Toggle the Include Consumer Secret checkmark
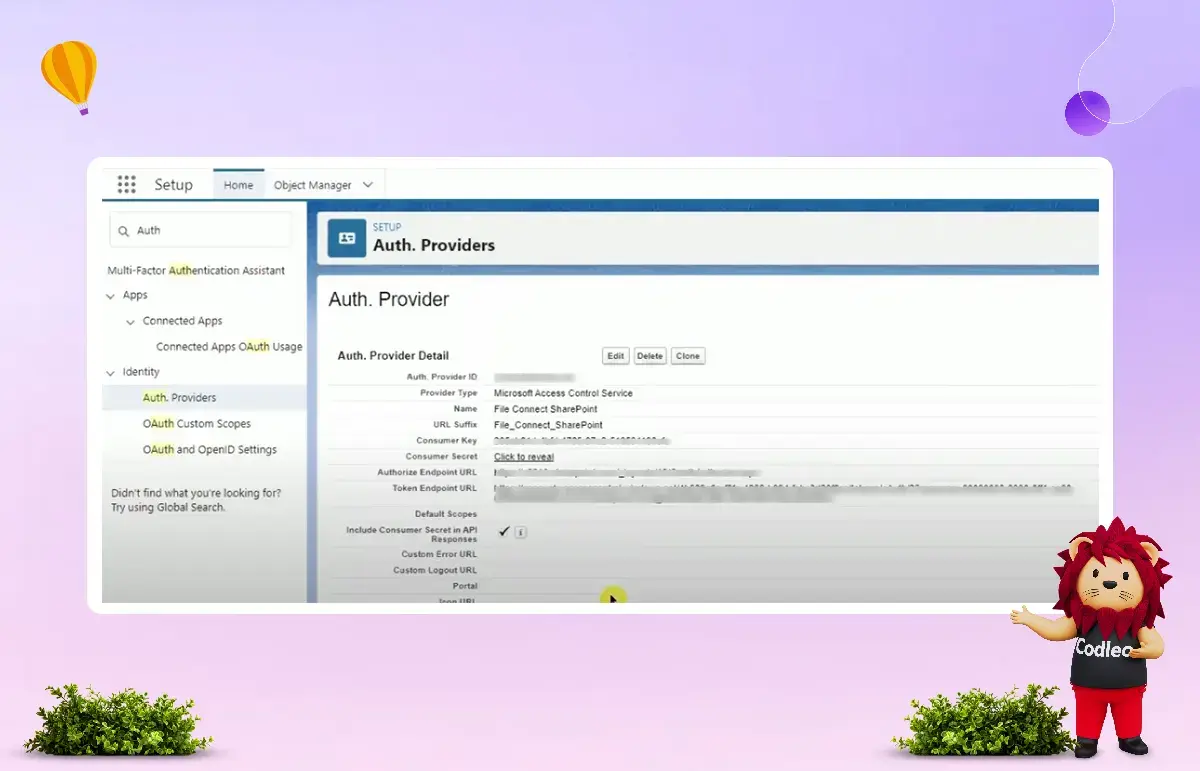 click(504, 532)
